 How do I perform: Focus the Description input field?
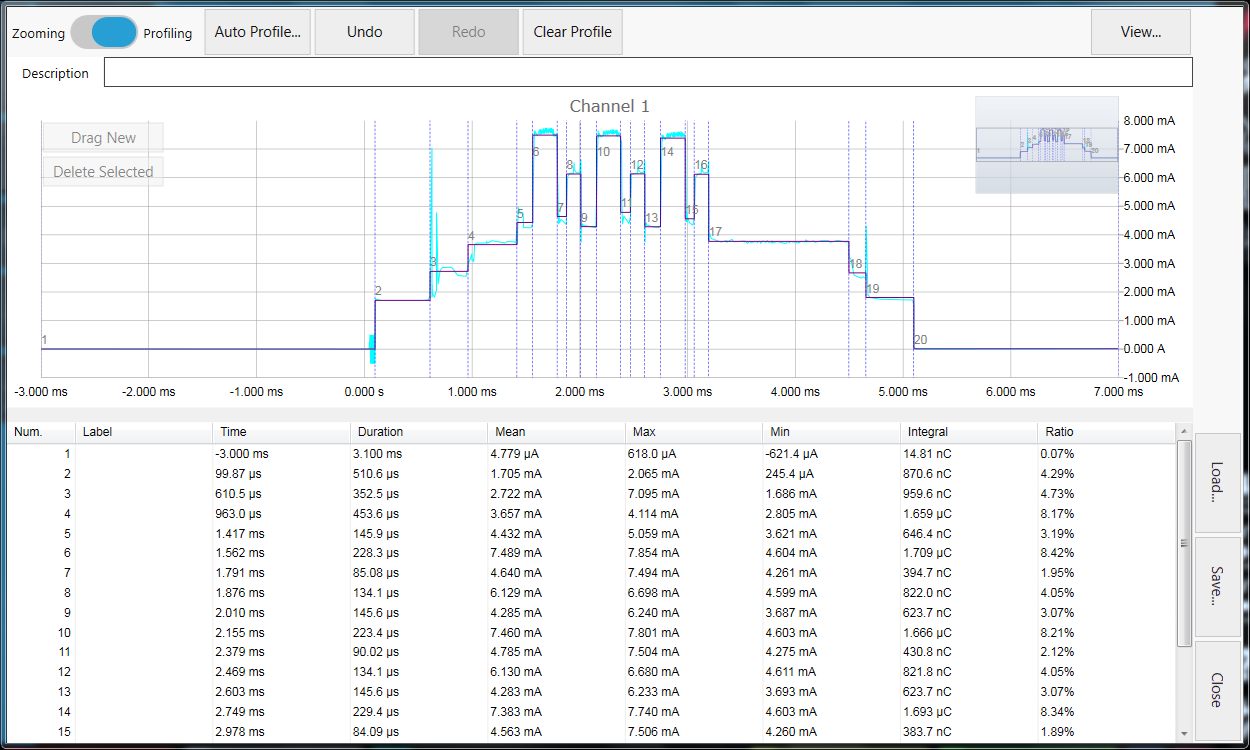[648, 73]
